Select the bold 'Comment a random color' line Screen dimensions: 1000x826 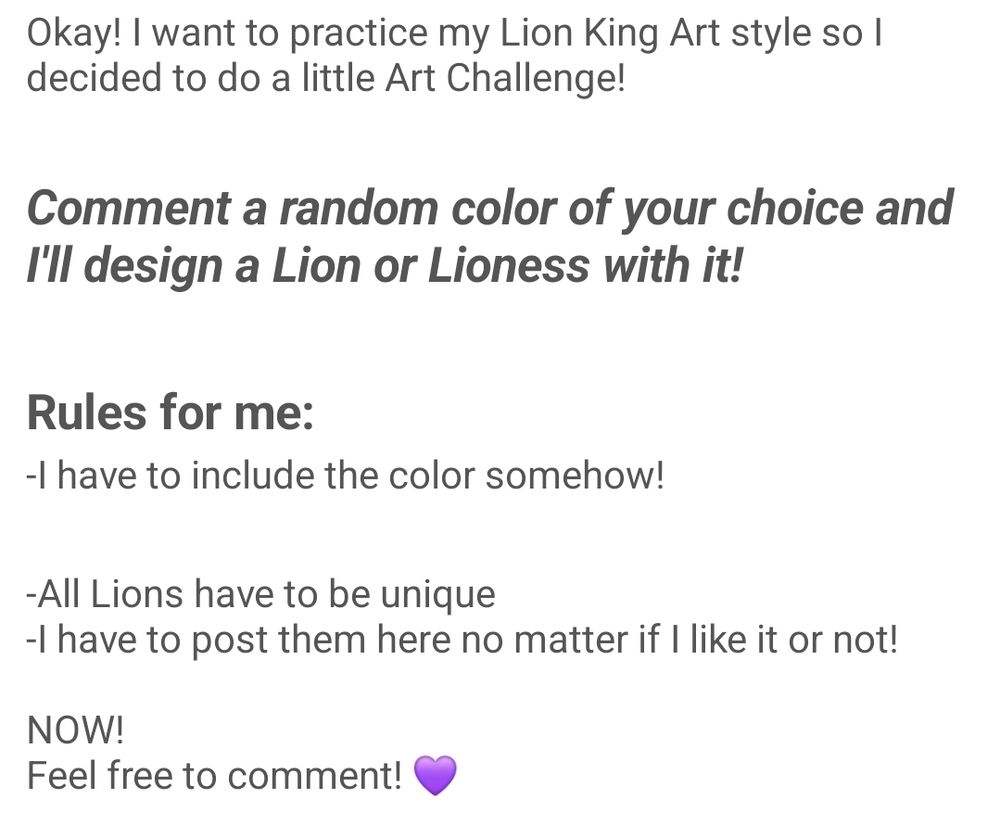pyautogui.click(x=490, y=209)
